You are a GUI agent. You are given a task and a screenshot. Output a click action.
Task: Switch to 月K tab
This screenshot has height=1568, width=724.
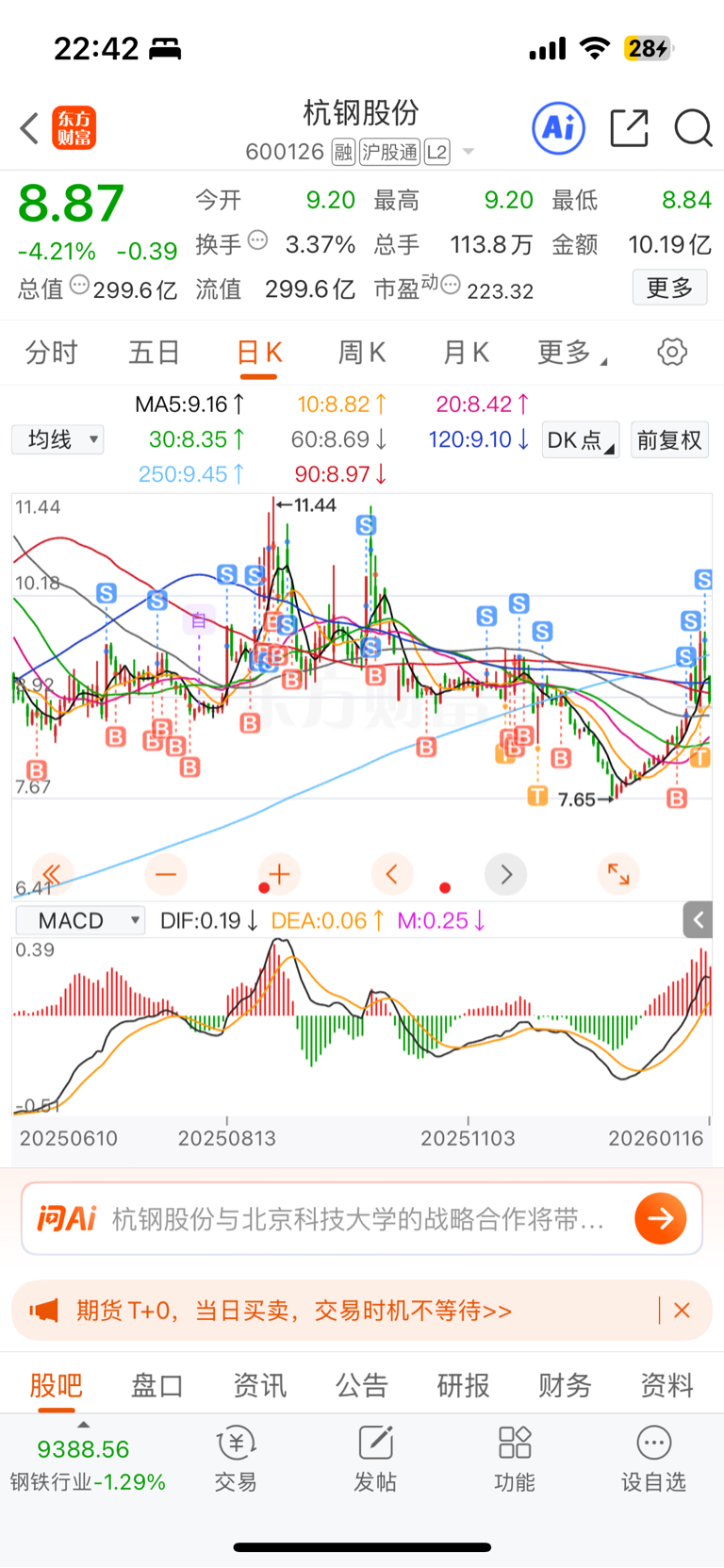[x=466, y=353]
